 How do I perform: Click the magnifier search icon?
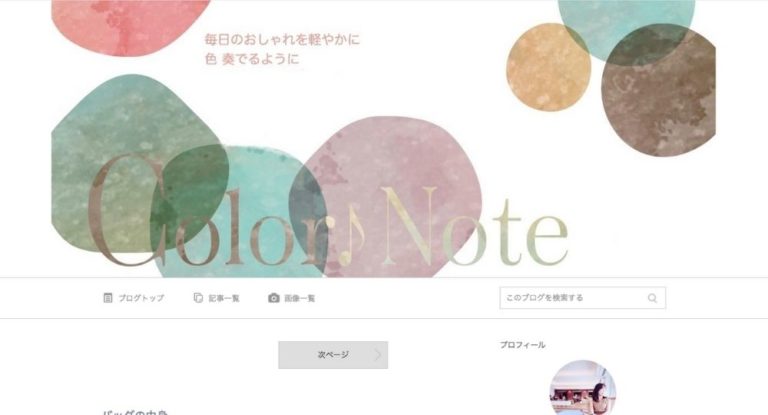(652, 298)
